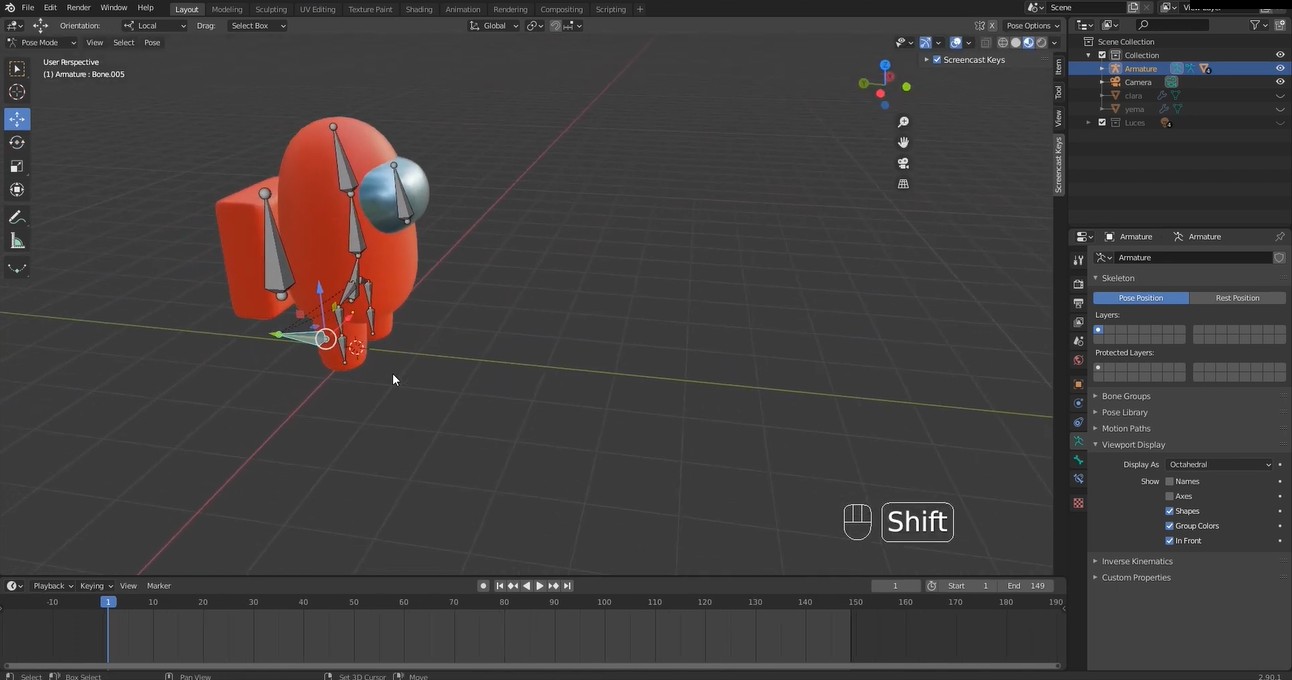Screen dimensions: 1292x680
Task: Select the Move tool in the toolbar
Action: [x=17, y=119]
